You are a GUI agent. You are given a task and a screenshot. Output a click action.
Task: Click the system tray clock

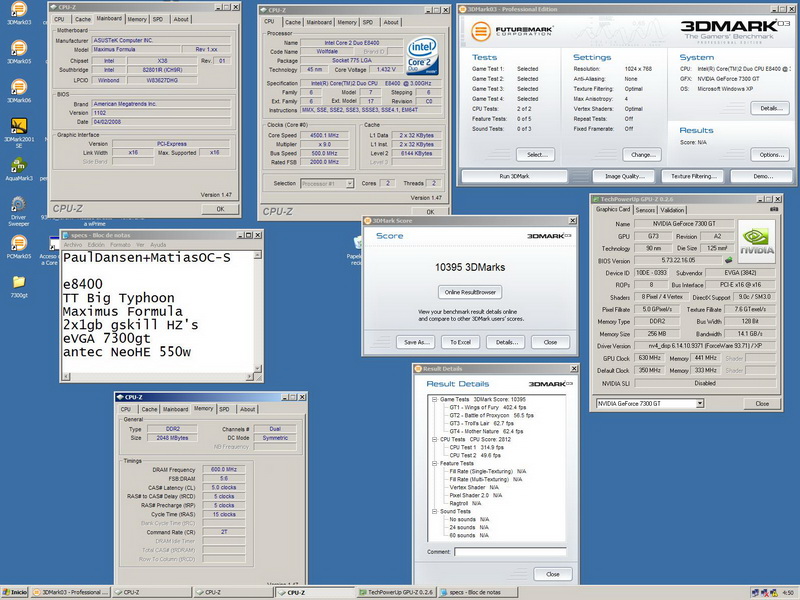pos(788,593)
